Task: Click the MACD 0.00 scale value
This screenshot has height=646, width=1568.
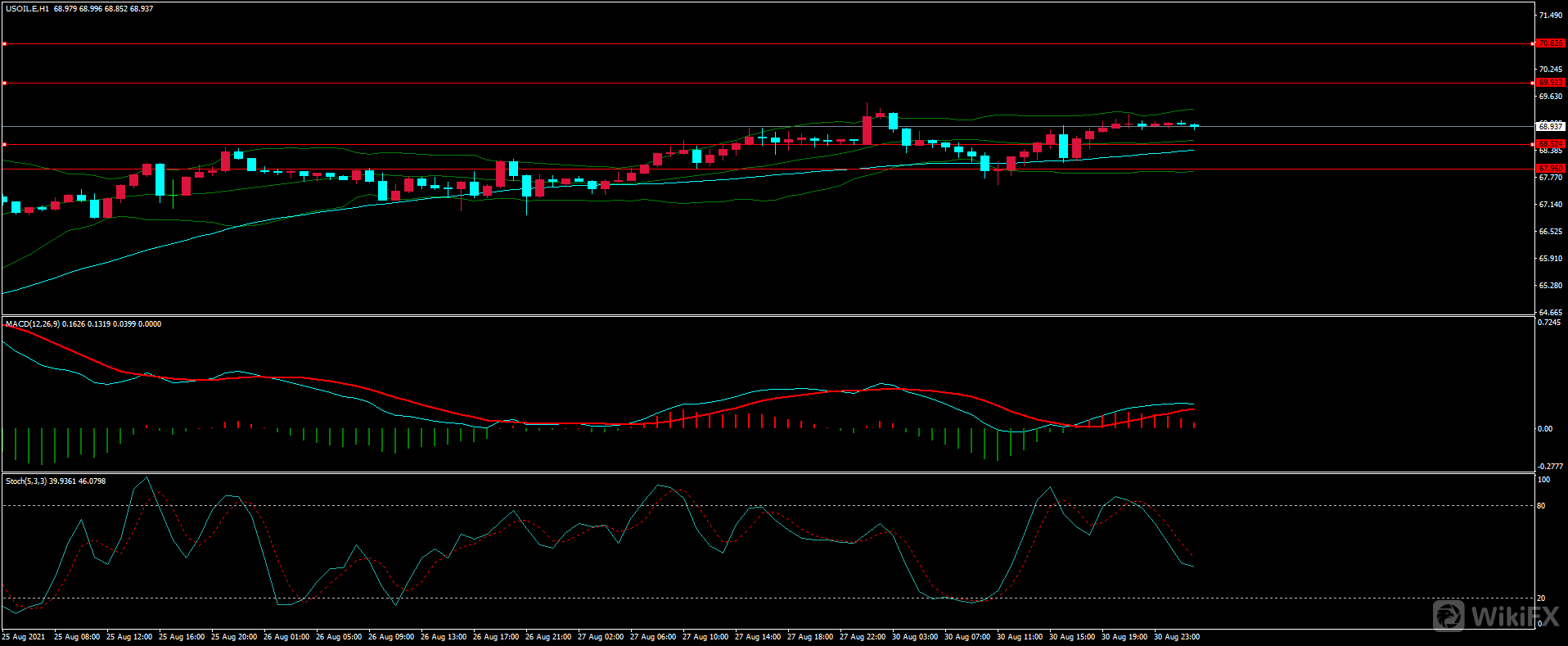Action: (1544, 429)
